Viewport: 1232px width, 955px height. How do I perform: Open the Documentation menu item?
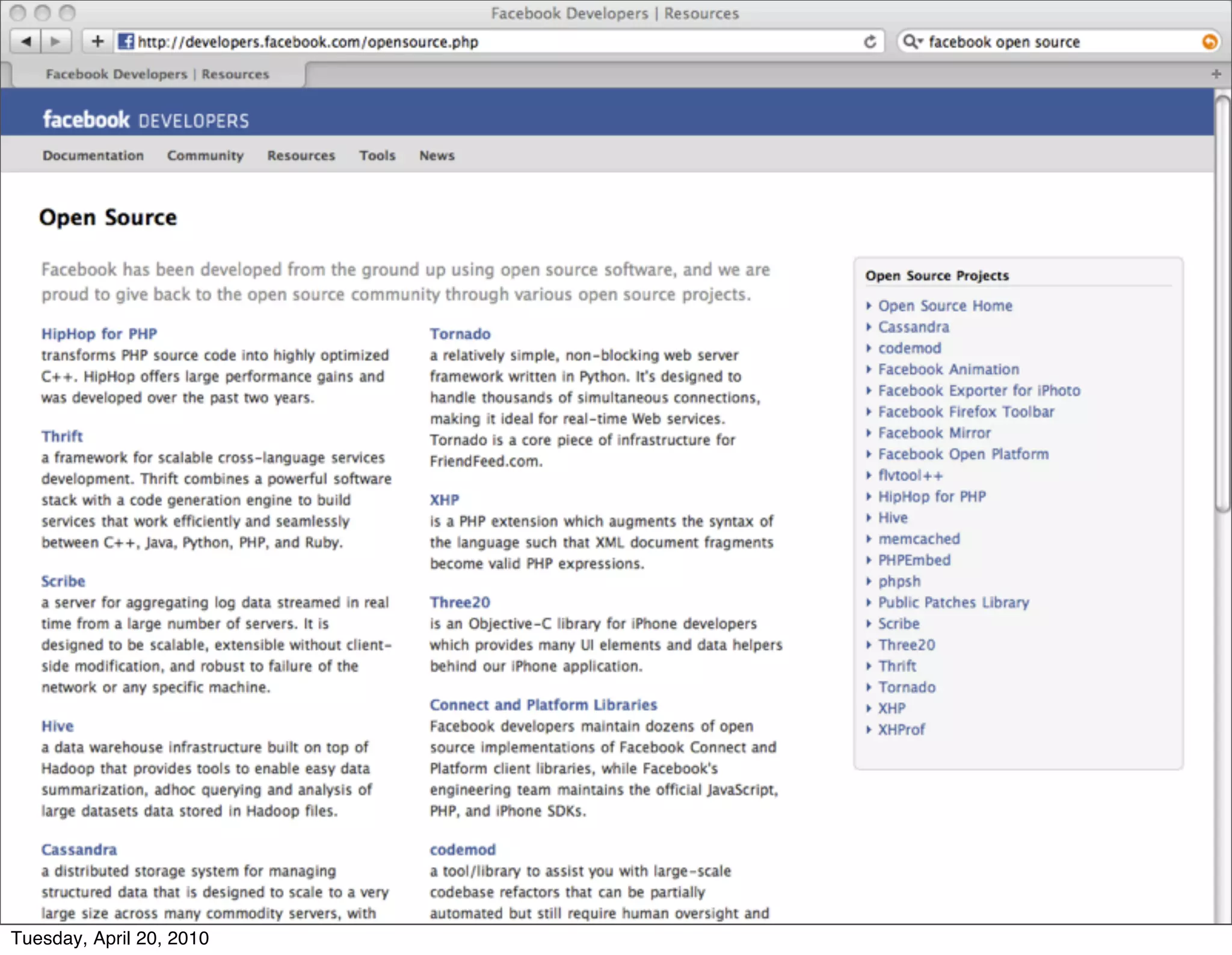point(93,155)
